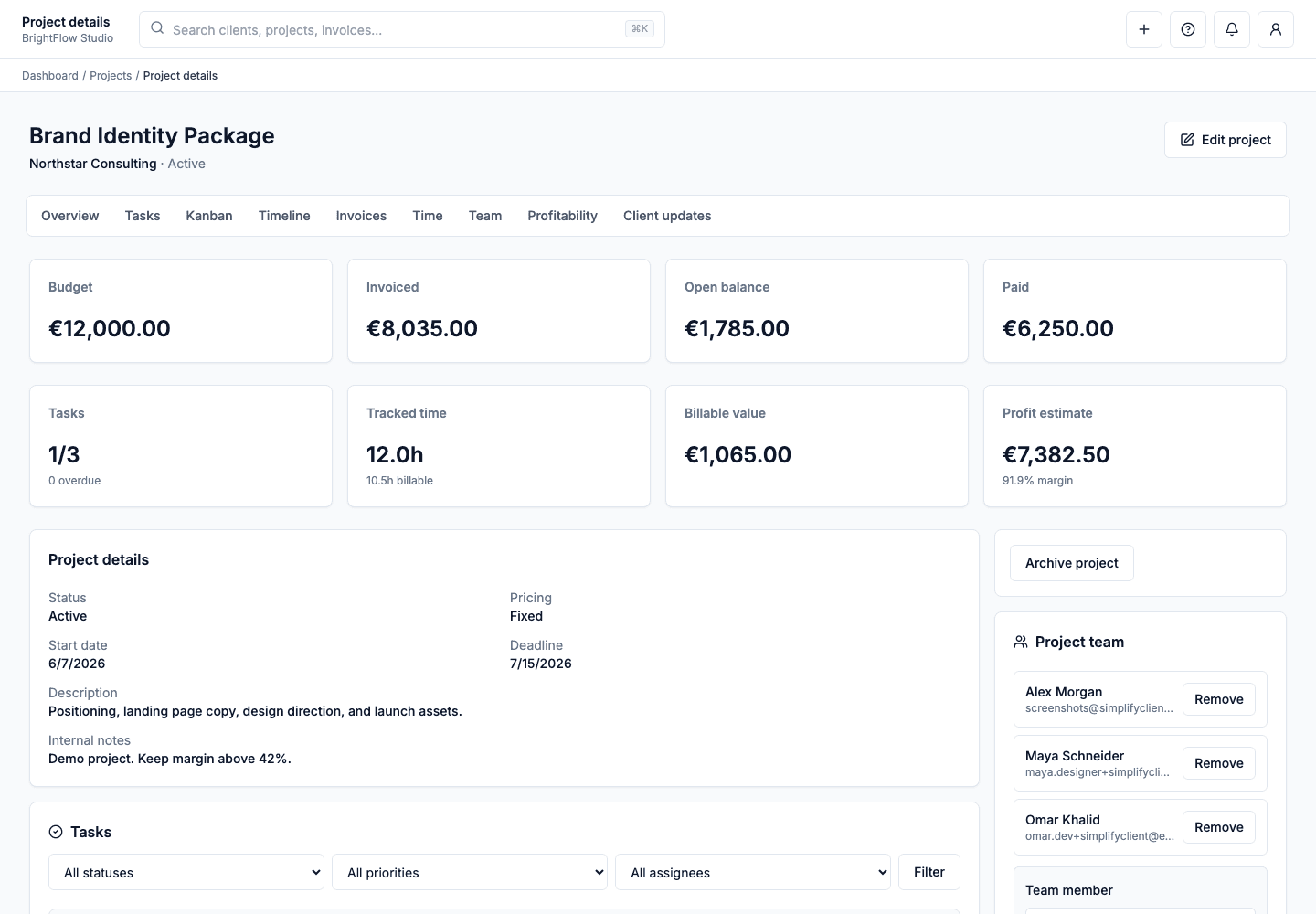Click the Tasks checkmark circle icon
The width and height of the screenshot is (1316, 914).
pos(56,832)
